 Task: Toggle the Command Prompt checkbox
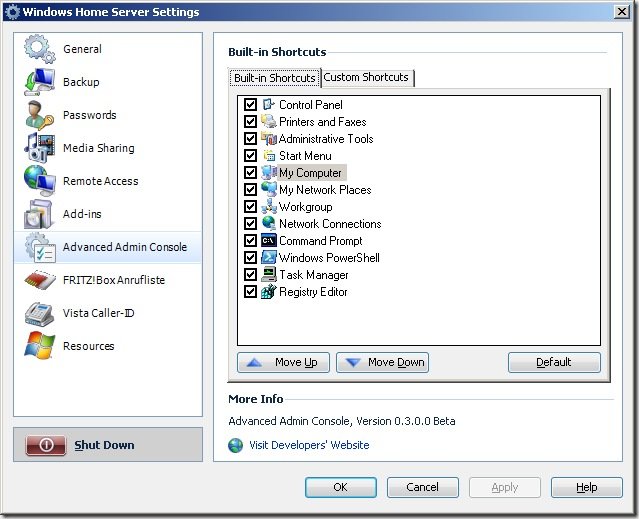click(x=250, y=241)
